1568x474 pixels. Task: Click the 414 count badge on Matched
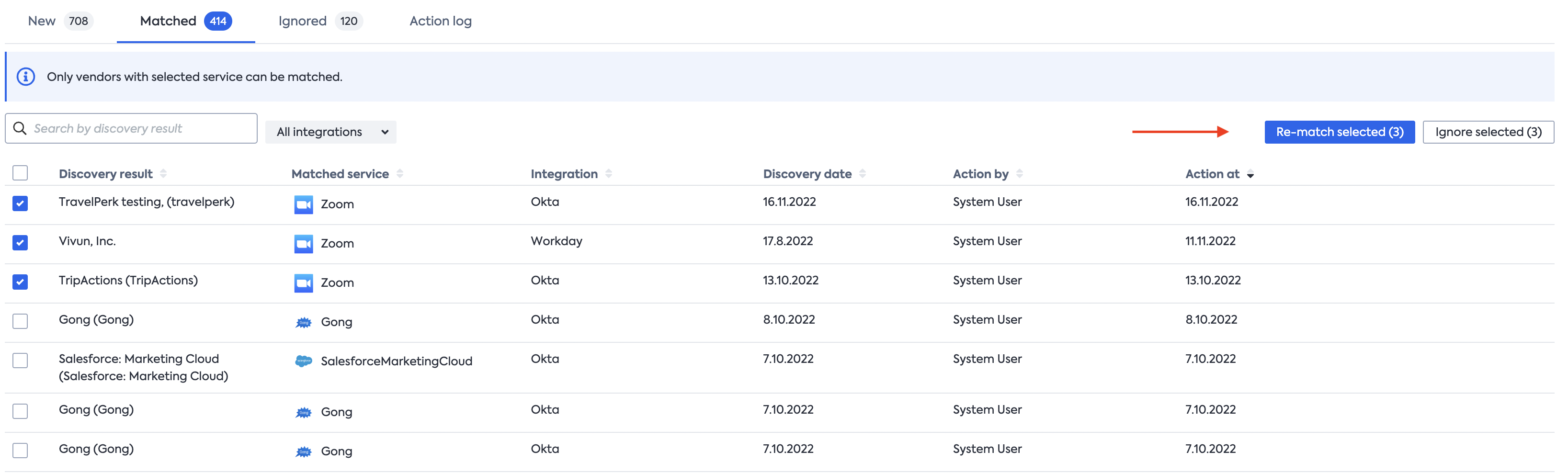(218, 21)
